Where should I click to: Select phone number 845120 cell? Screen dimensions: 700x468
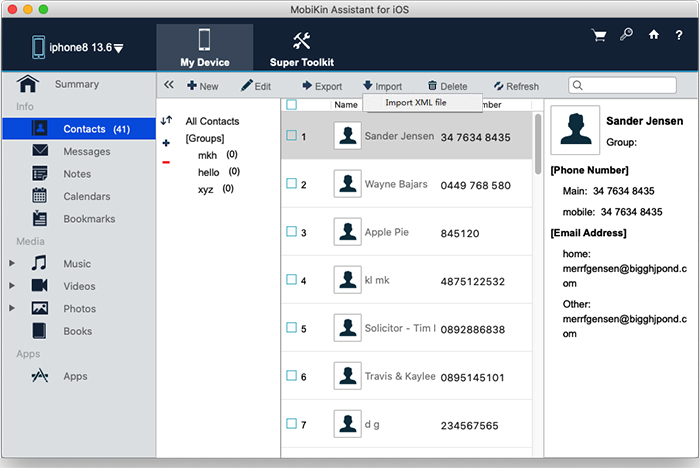[460, 233]
